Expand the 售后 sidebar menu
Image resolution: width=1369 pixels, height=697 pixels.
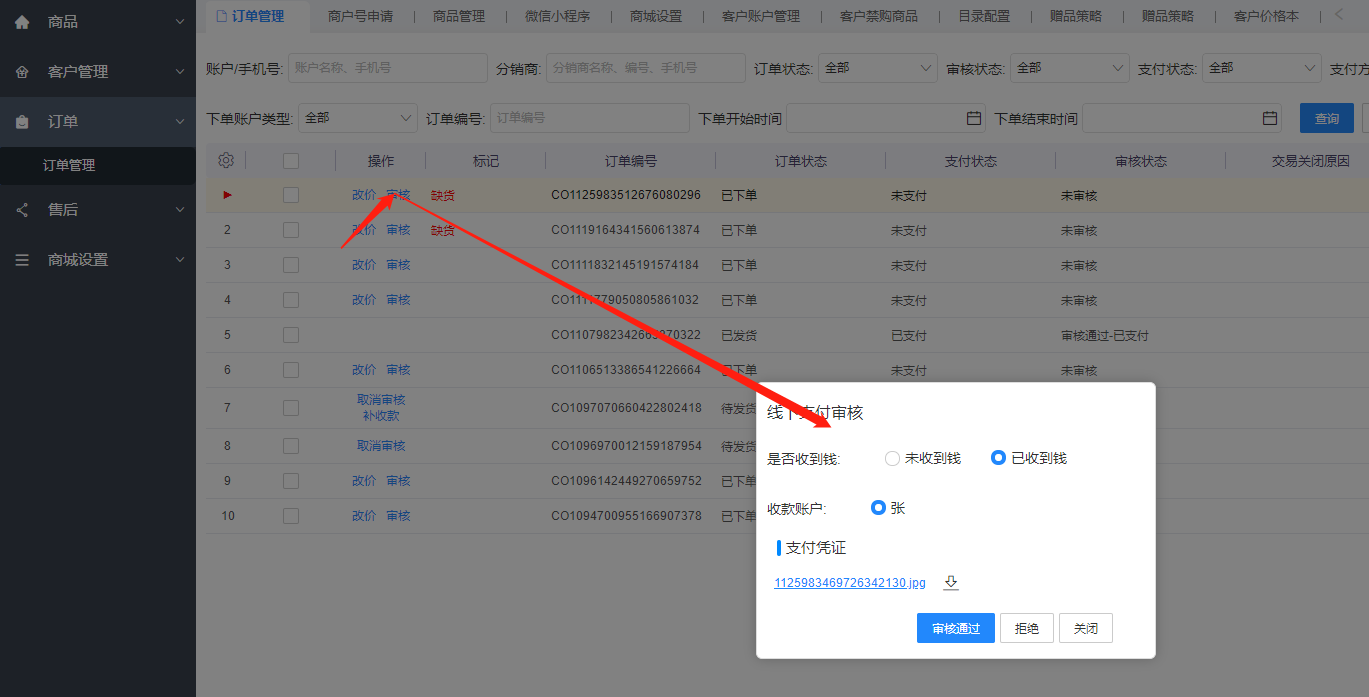click(x=180, y=210)
